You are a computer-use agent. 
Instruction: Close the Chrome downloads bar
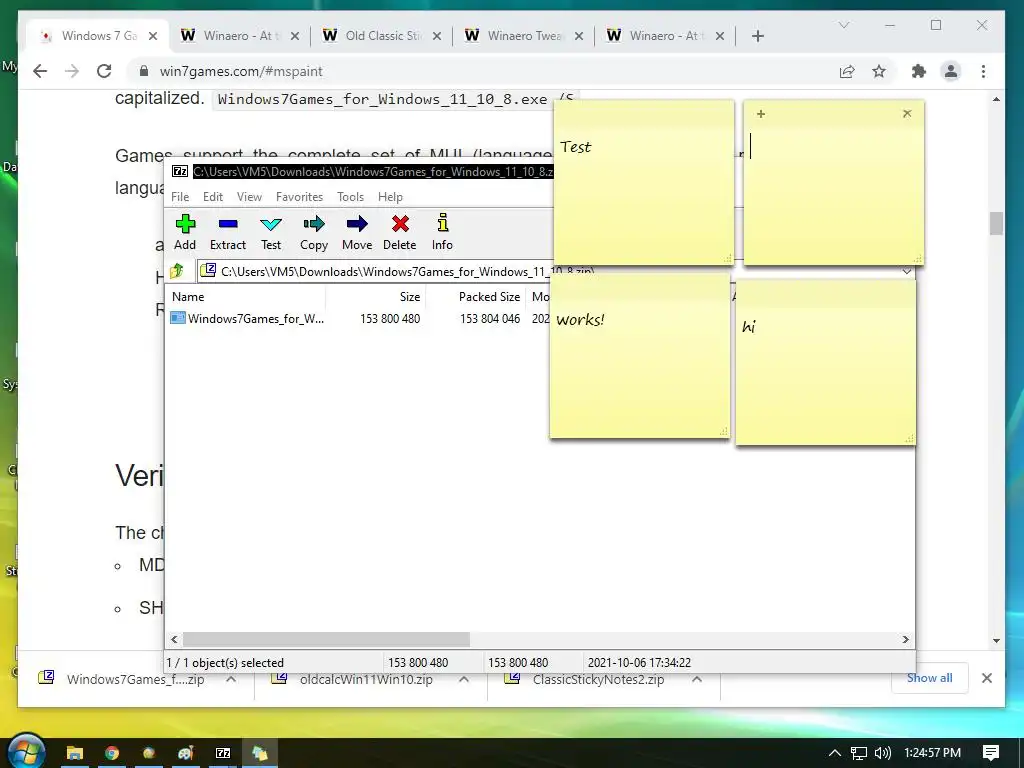pyautogui.click(x=987, y=678)
